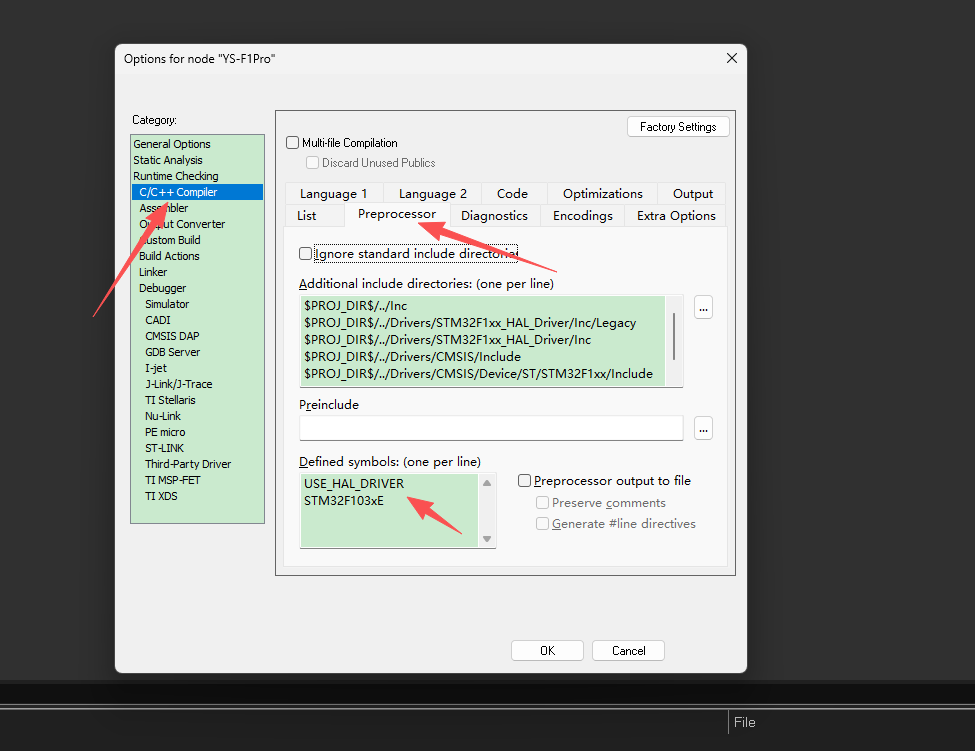The width and height of the screenshot is (975, 751).
Task: Open the Code tab
Action: pos(512,194)
